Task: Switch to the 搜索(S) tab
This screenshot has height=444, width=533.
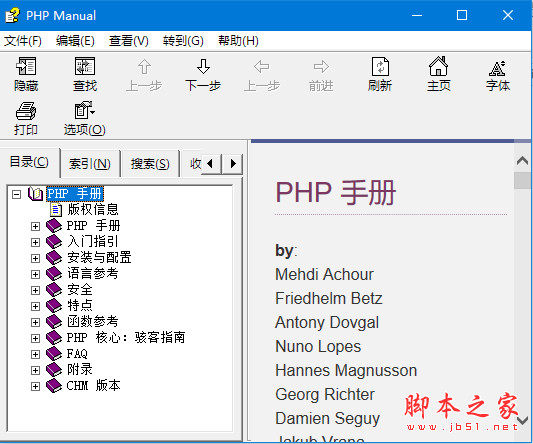Action: coord(150,164)
